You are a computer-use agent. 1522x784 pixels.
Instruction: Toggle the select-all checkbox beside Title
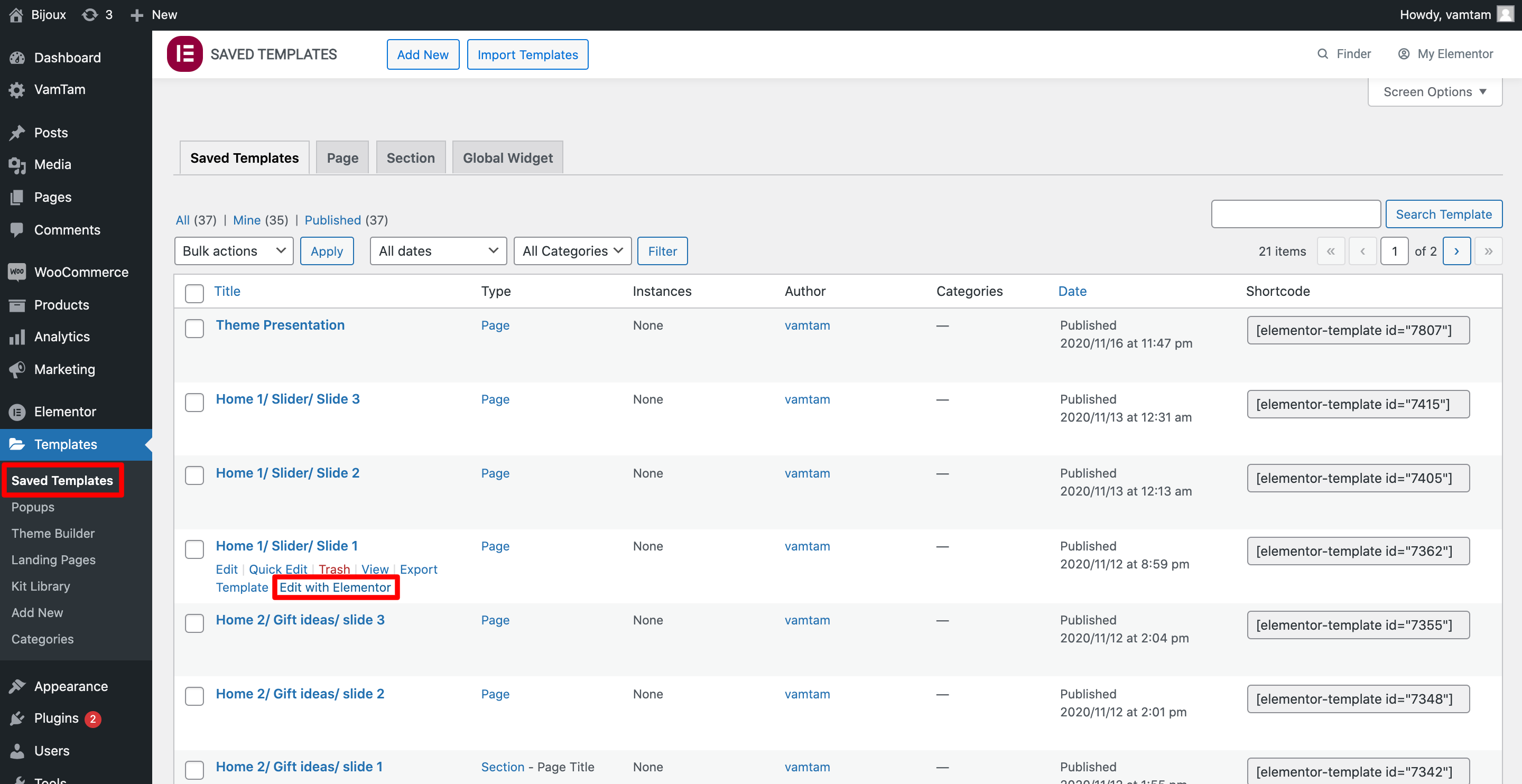194,293
